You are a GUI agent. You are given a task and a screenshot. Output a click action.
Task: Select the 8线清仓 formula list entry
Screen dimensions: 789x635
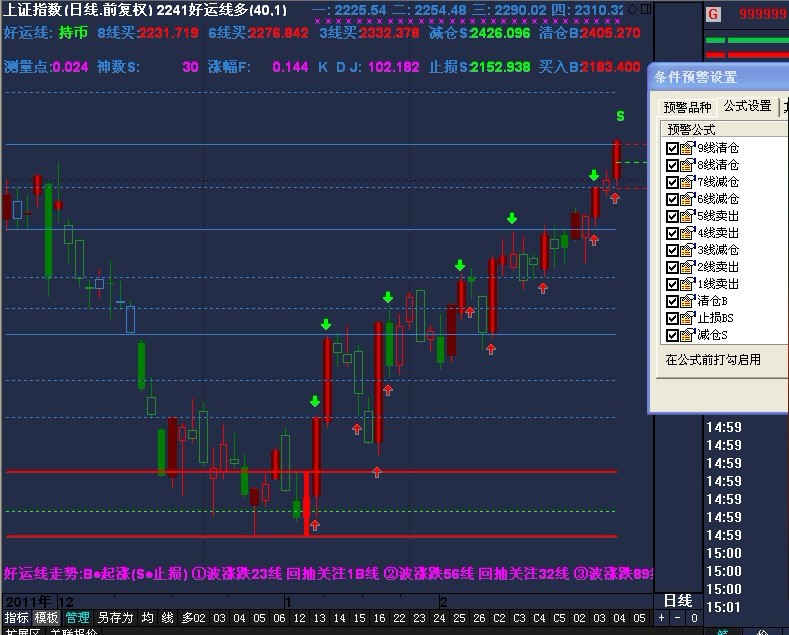point(718,165)
